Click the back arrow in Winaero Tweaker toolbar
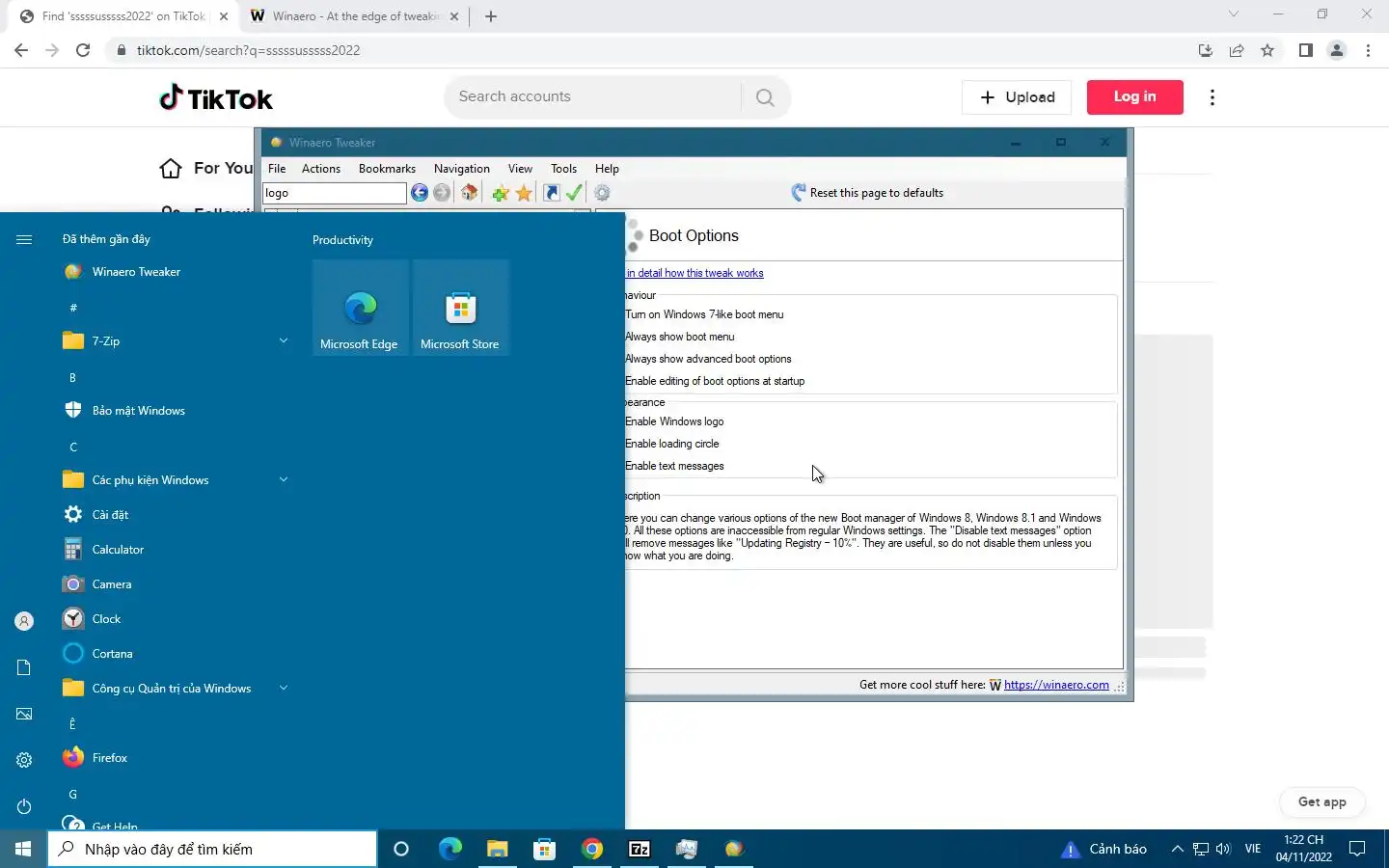The height and width of the screenshot is (868, 1389). click(x=420, y=193)
